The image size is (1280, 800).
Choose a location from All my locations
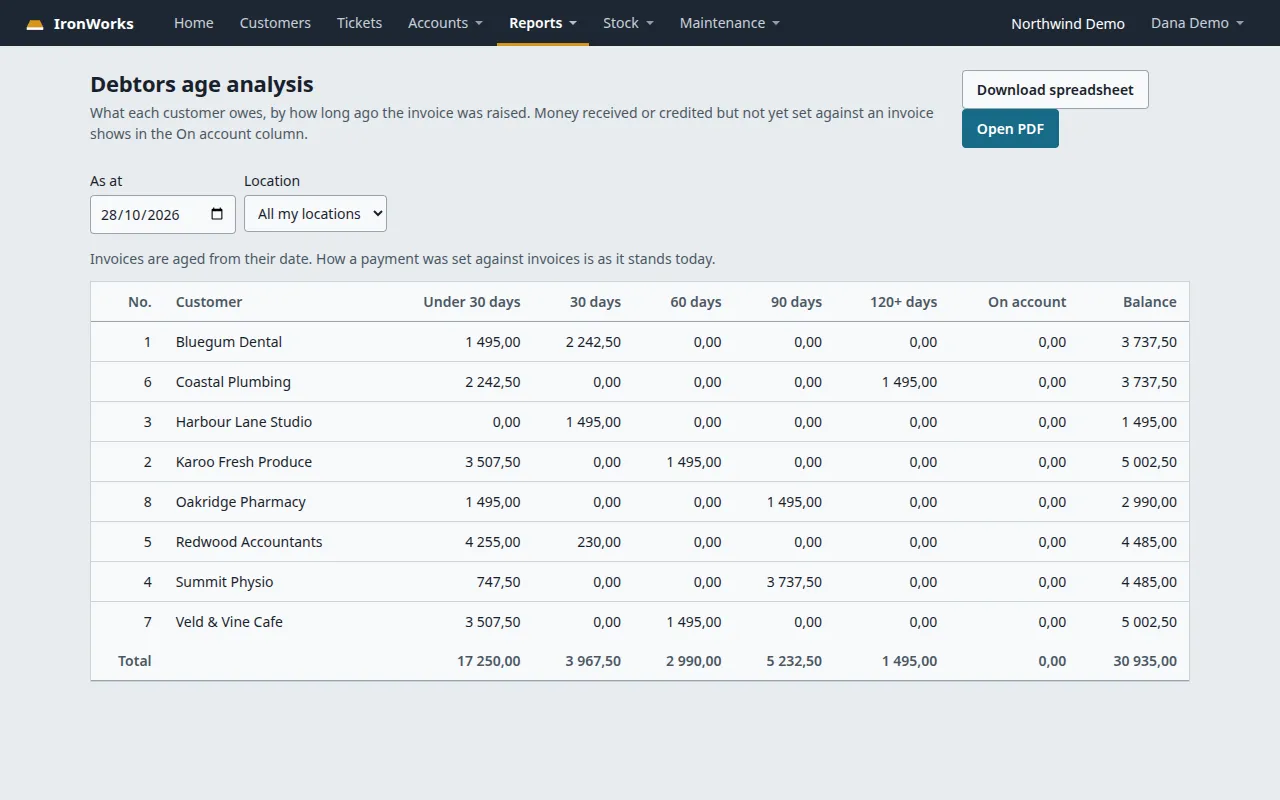(x=315, y=214)
